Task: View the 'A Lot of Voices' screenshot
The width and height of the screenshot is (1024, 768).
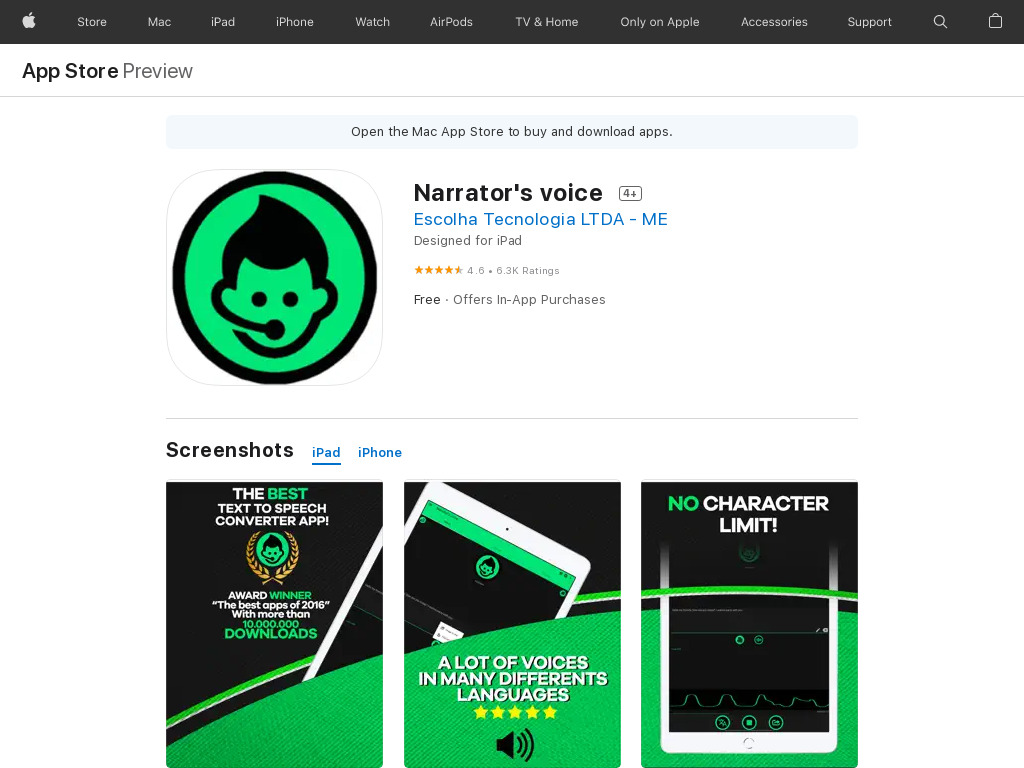Action: click(x=512, y=624)
